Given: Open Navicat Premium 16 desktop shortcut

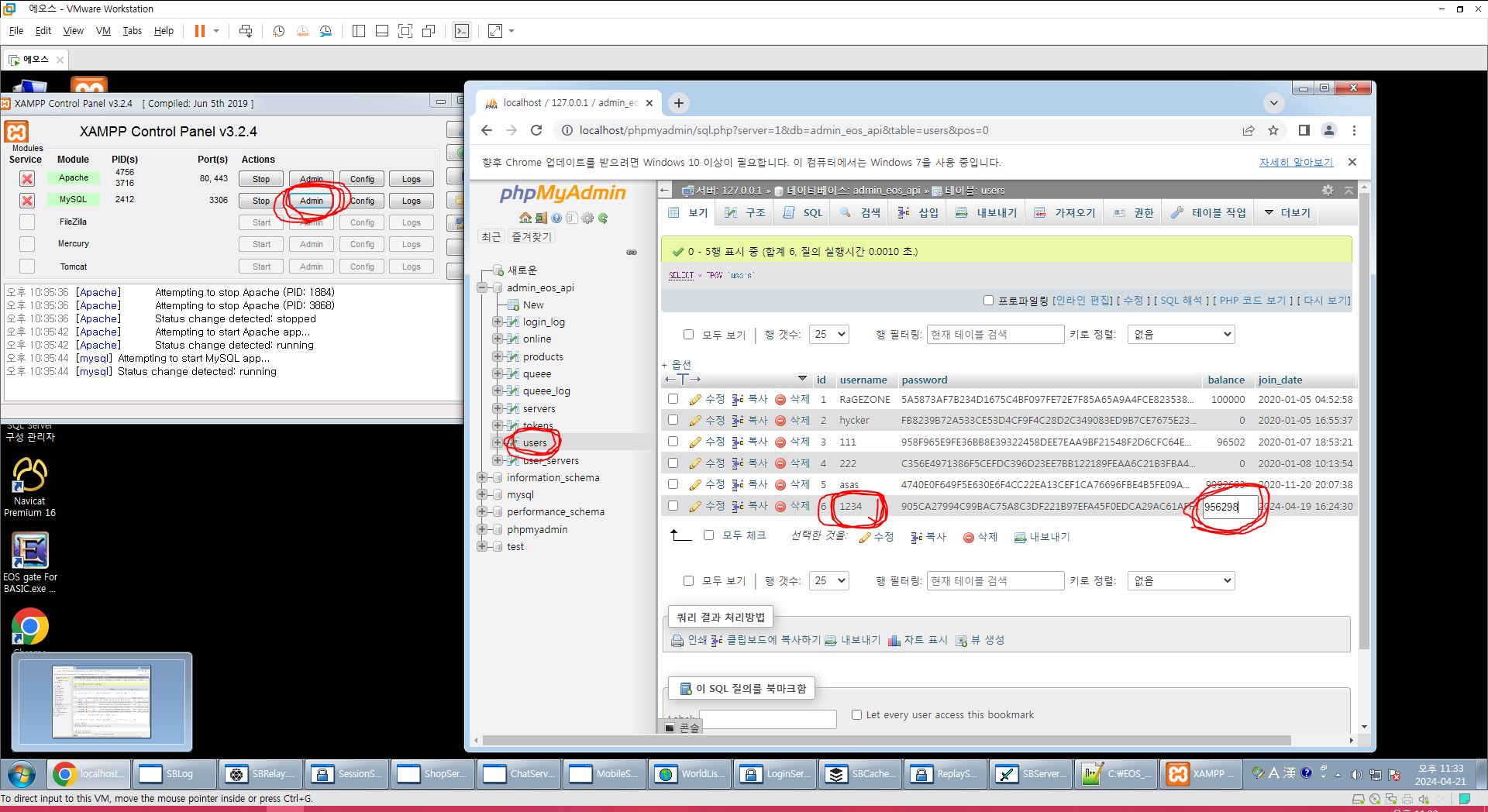Looking at the screenshot, I should point(29,487).
